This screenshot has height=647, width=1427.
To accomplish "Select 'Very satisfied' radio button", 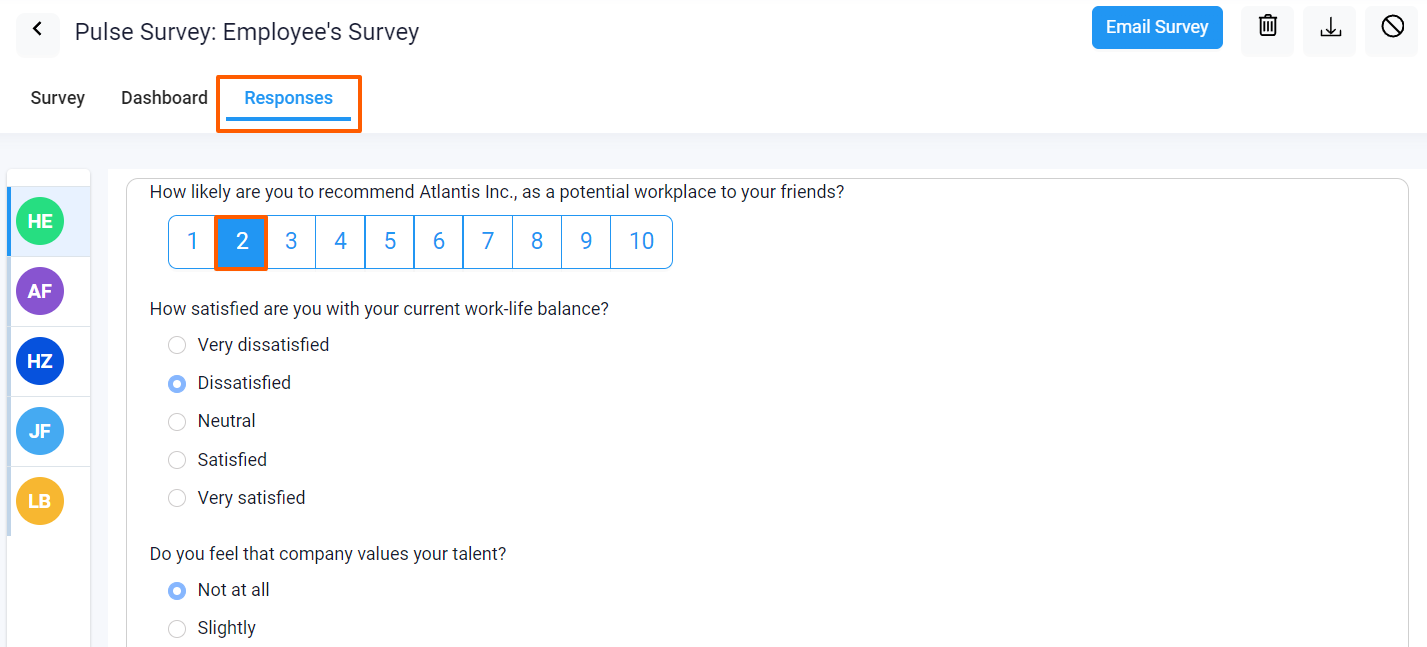I will coord(177,497).
